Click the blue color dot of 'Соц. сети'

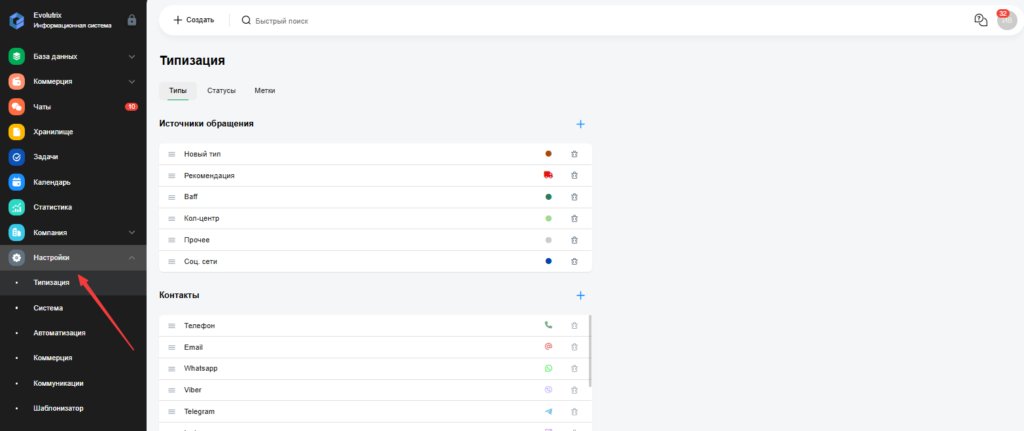[x=549, y=261]
